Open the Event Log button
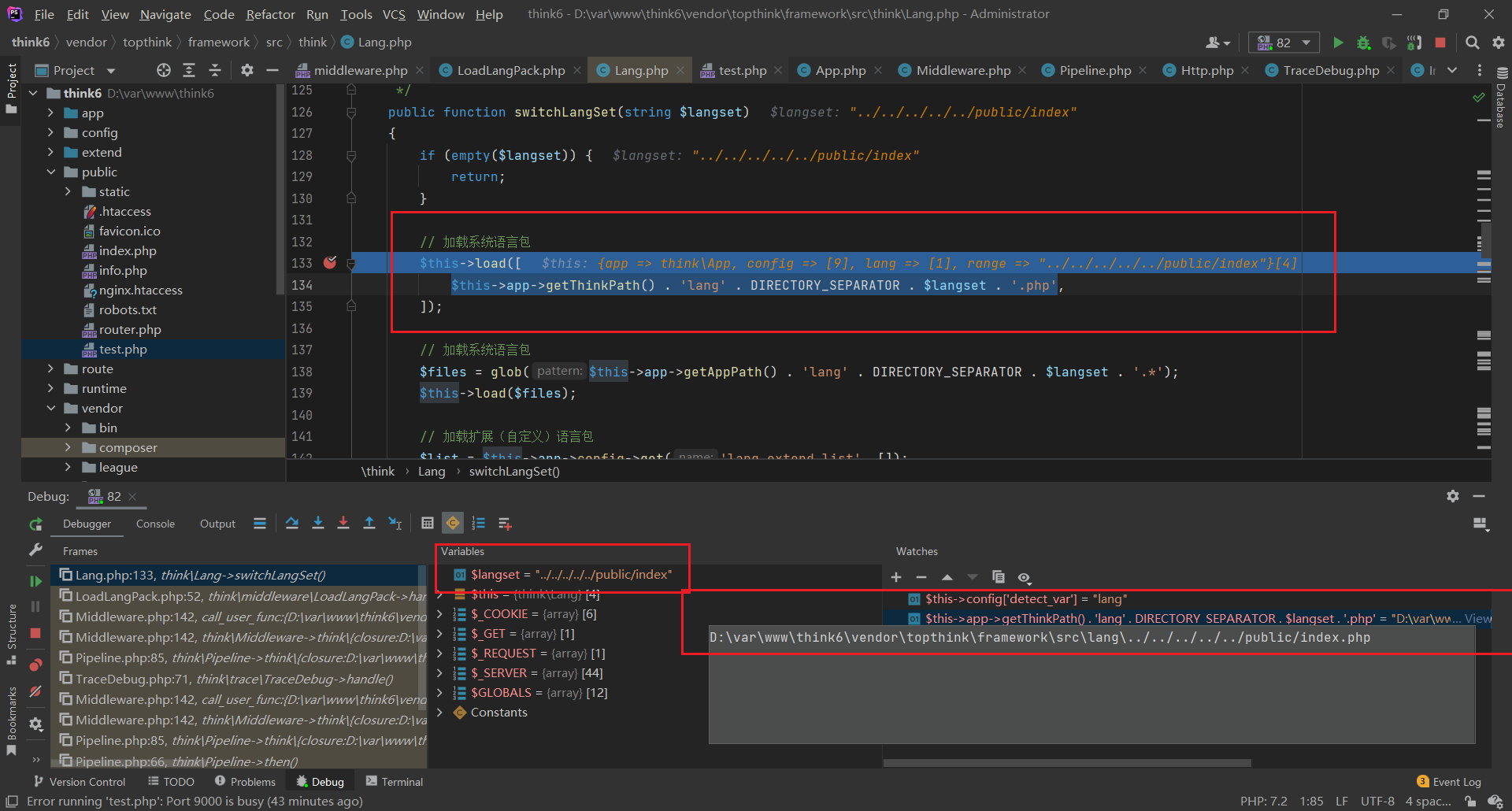 (x=1449, y=782)
